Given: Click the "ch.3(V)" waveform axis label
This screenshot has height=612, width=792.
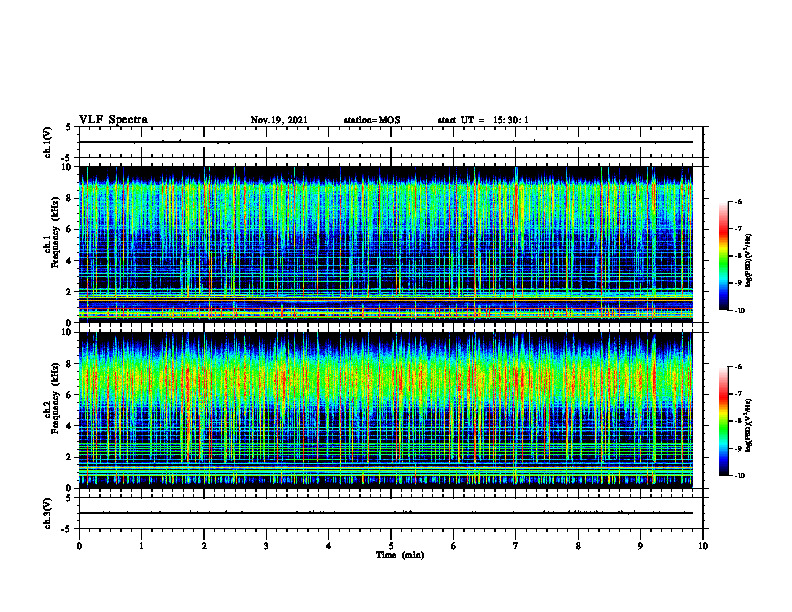Looking at the screenshot, I should 48,513.
